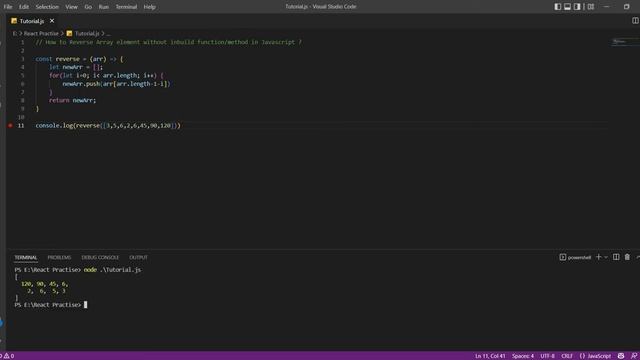Open the Selection menu
640x360 pixels.
coord(47,7)
